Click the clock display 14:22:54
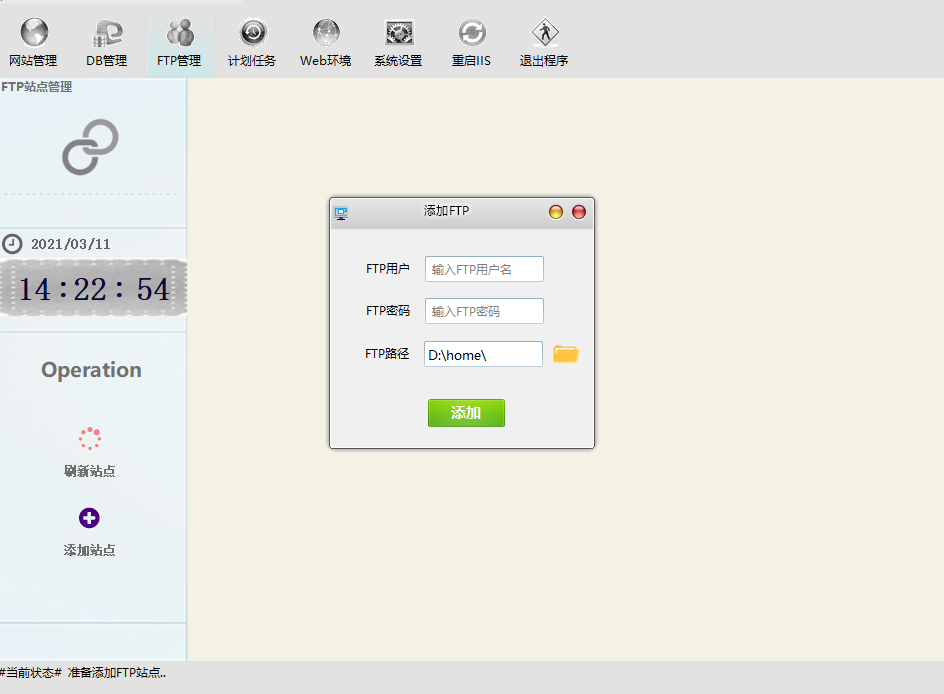 click(94, 289)
